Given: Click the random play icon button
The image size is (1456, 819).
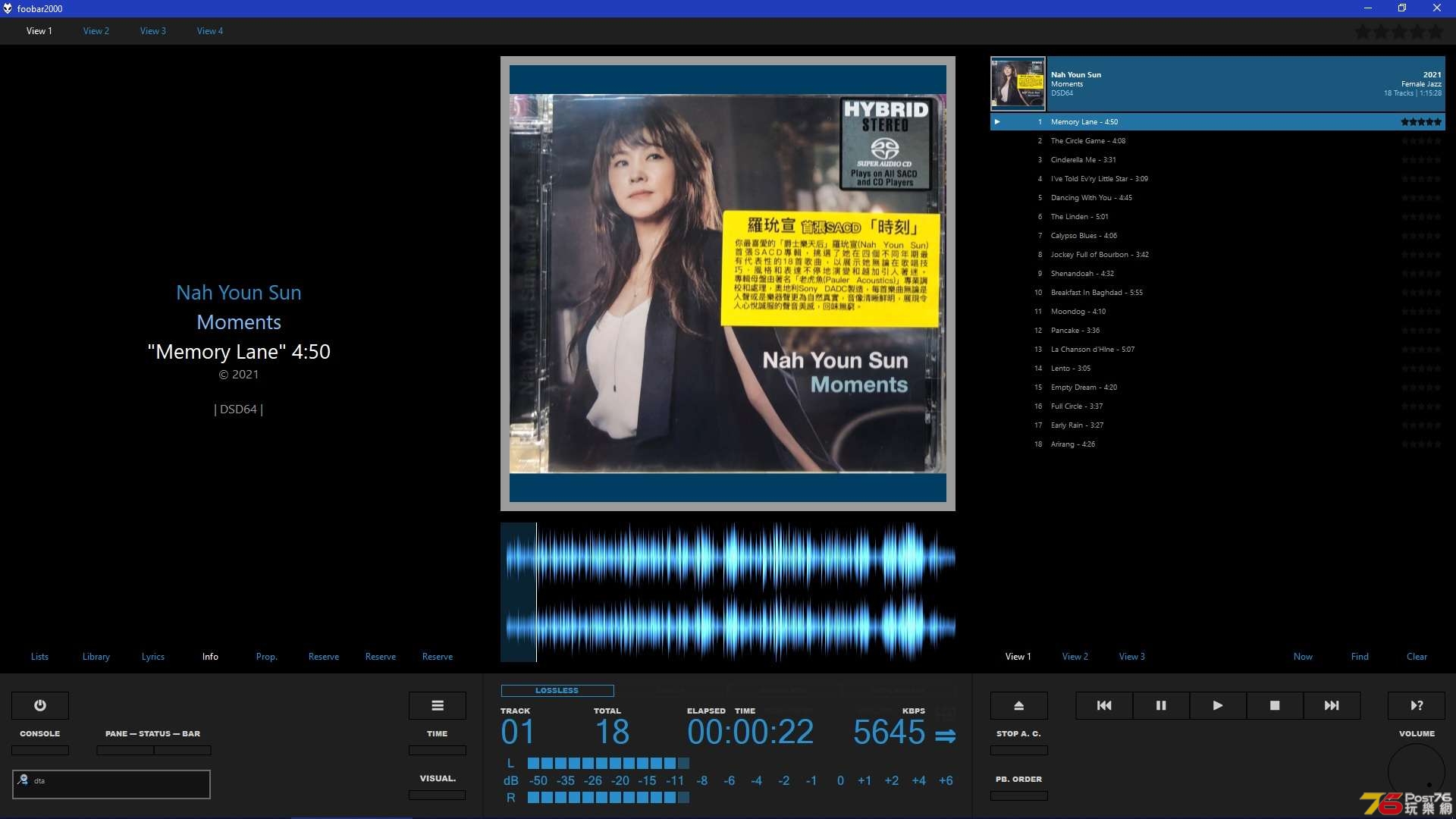Looking at the screenshot, I should 1417,705.
